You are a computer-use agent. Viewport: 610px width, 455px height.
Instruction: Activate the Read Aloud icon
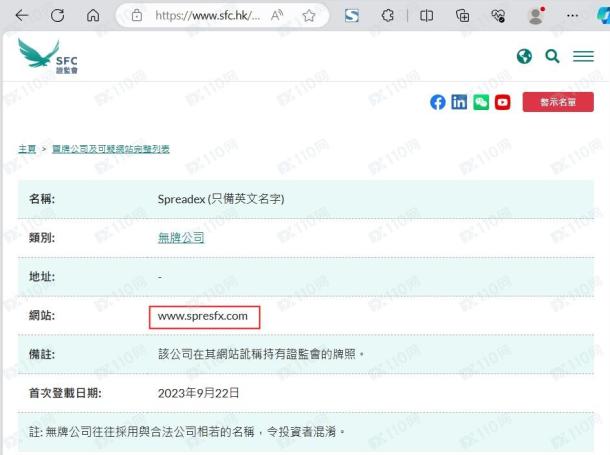pyautogui.click(x=277, y=16)
